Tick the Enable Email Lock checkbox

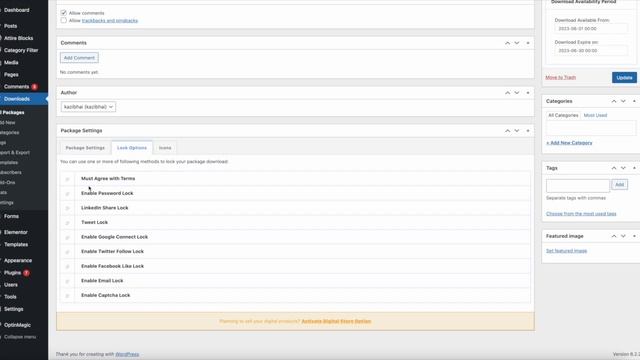pyautogui.click(x=67, y=281)
